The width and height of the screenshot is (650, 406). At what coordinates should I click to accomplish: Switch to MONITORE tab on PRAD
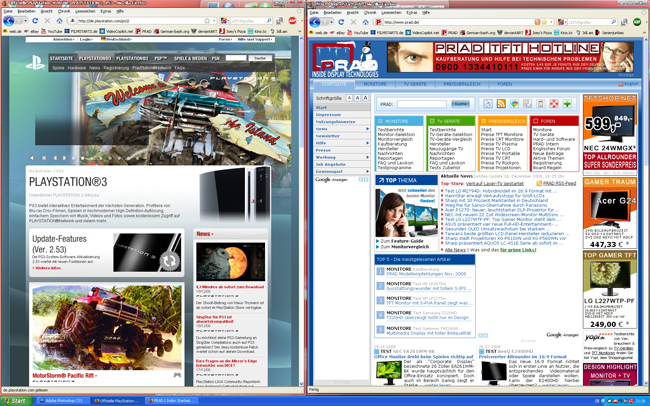pyautogui.click(x=375, y=84)
